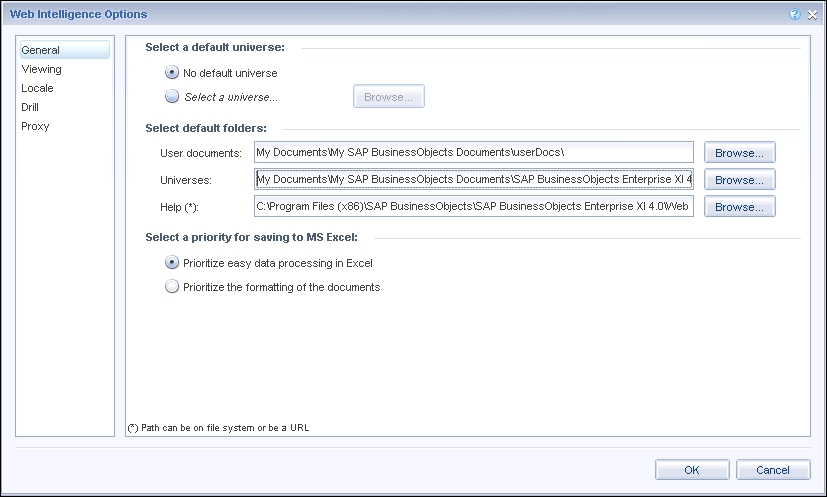Switch to the Viewing options

(x=41, y=69)
